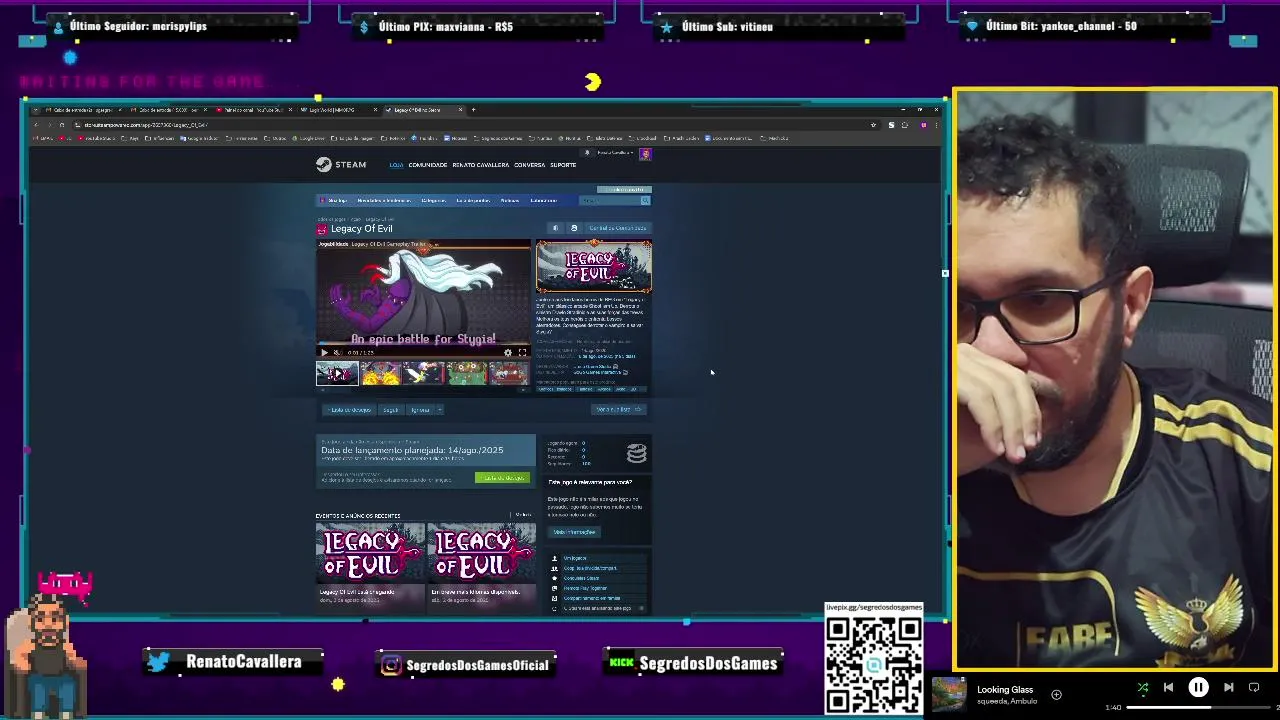
Task: Expand the arrow next to Ignorar
Action: tap(439, 409)
